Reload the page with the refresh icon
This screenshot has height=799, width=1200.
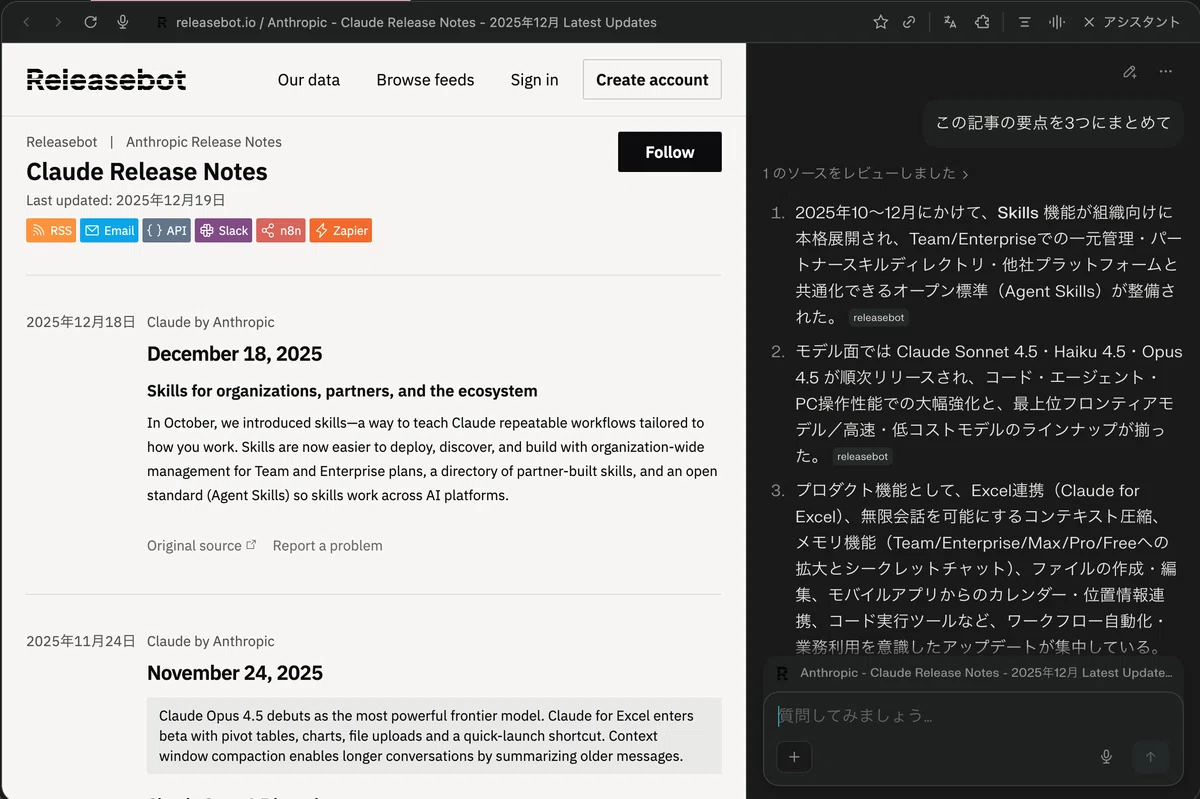(90, 22)
